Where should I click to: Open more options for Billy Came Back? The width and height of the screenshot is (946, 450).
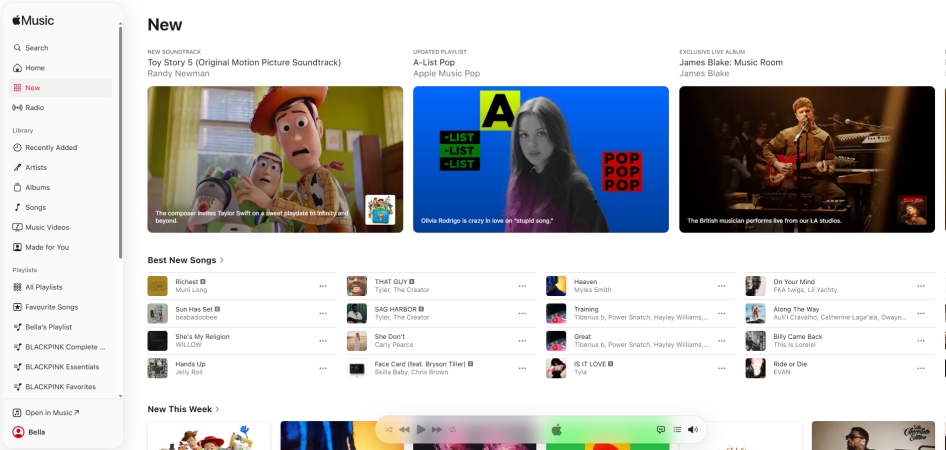(921, 341)
